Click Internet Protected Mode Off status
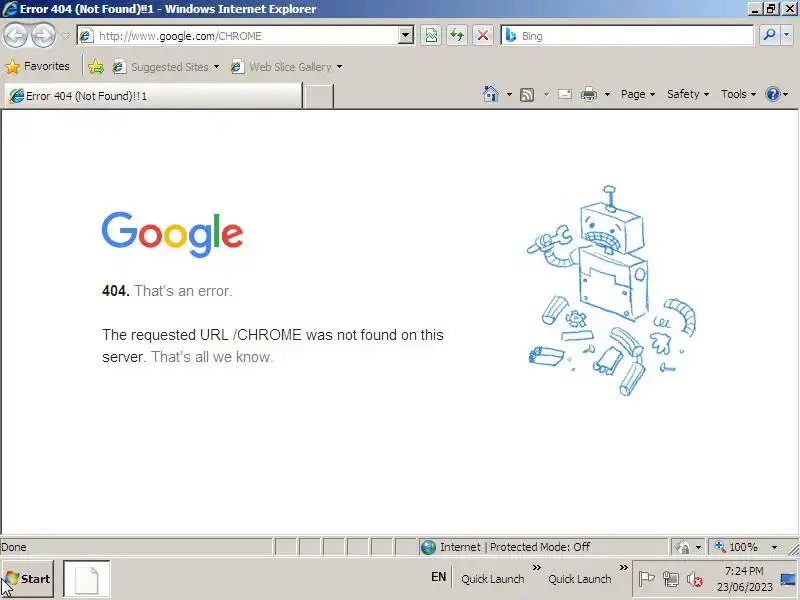Screen dimensions: 800x600 click(515, 547)
